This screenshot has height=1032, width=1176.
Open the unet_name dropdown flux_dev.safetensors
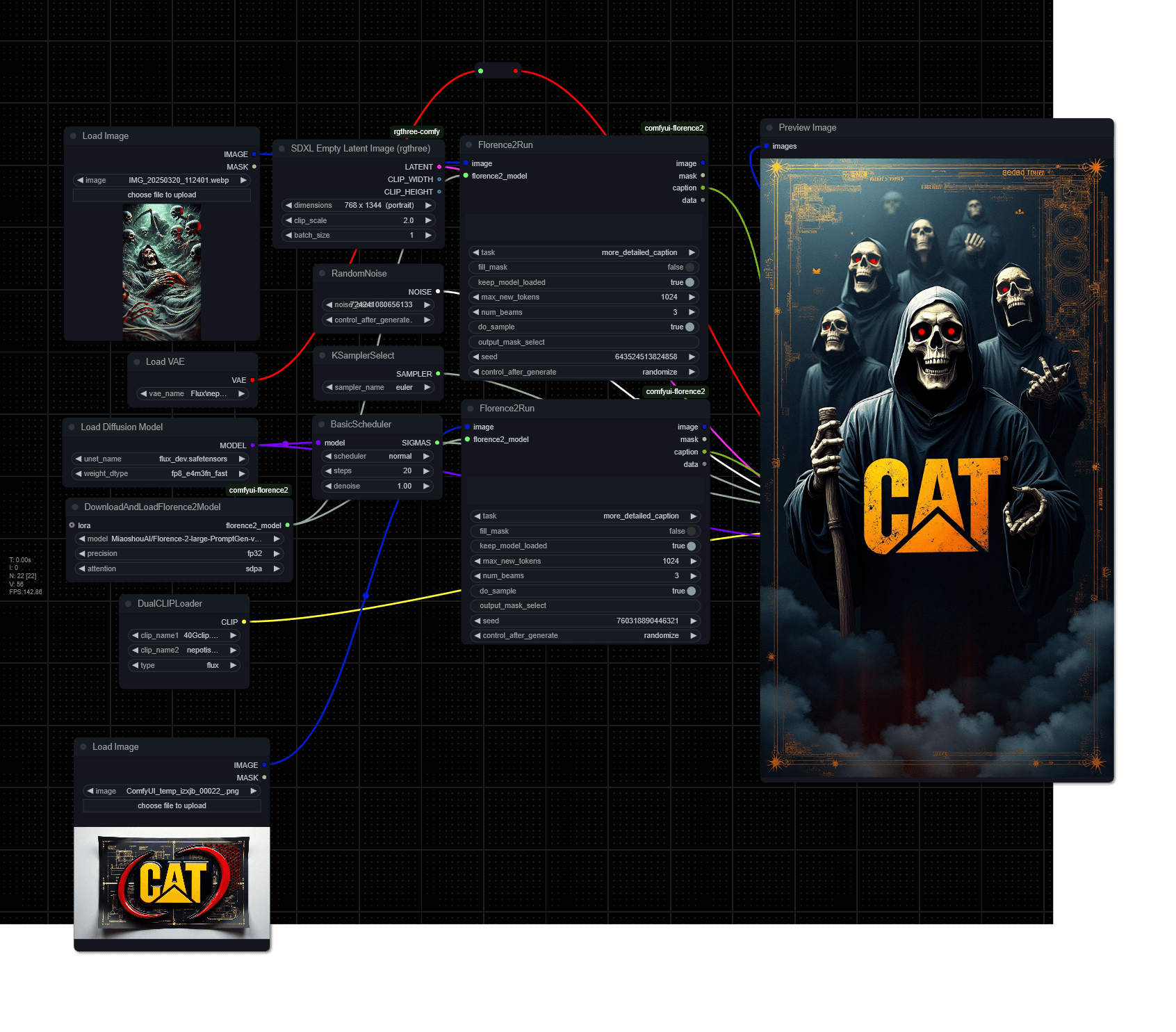pos(160,459)
